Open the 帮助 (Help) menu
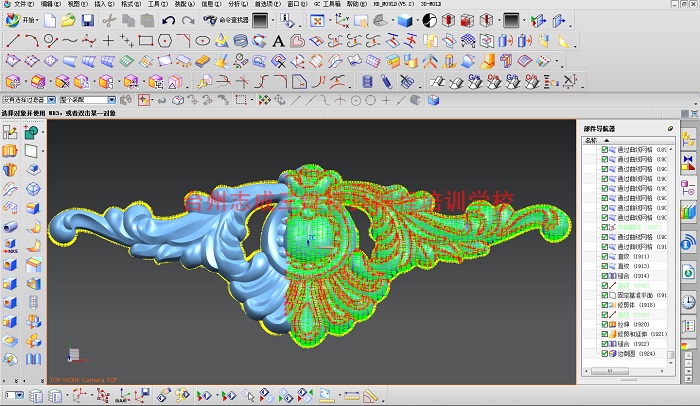 tap(357, 4)
